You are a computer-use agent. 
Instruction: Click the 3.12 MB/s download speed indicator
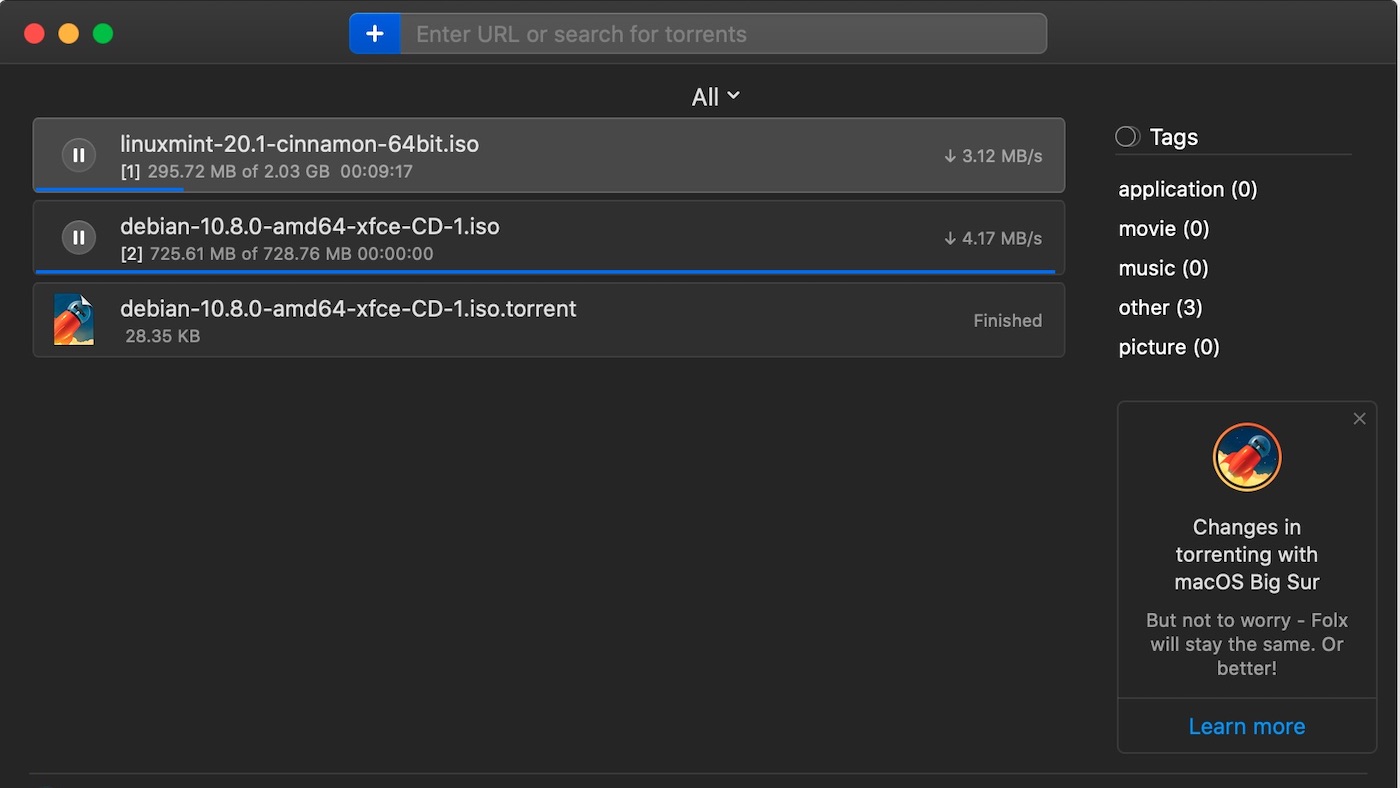click(x=993, y=156)
